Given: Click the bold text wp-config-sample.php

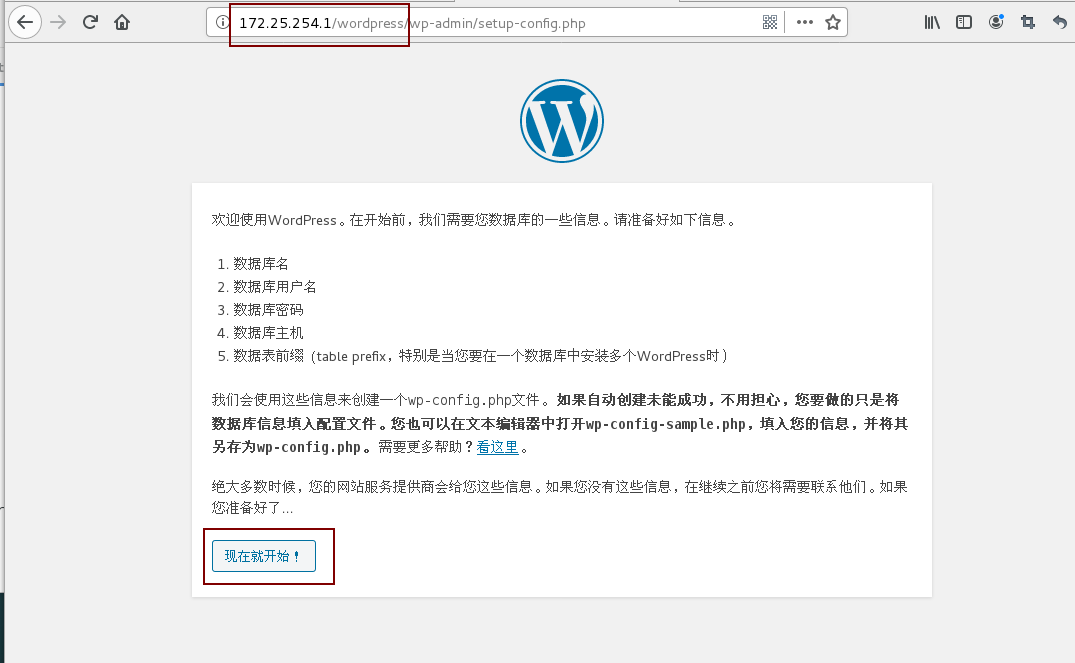Looking at the screenshot, I should point(665,424).
